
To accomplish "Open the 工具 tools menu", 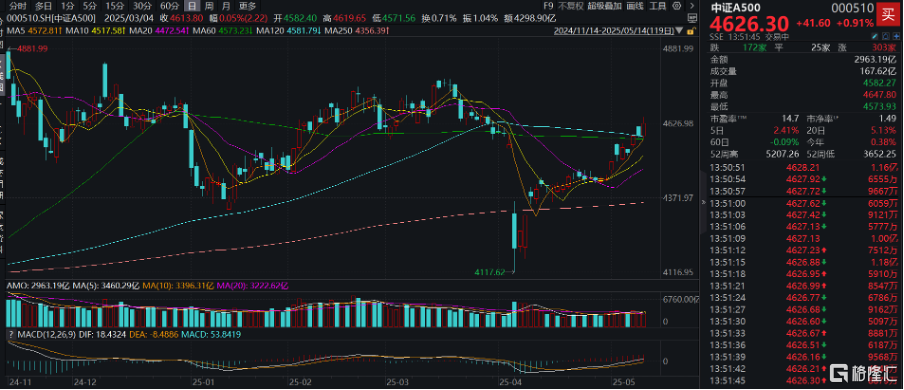I will click(658, 6).
